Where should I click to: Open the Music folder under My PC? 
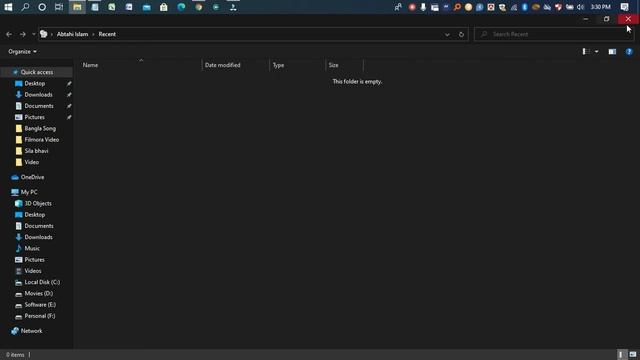point(32,248)
